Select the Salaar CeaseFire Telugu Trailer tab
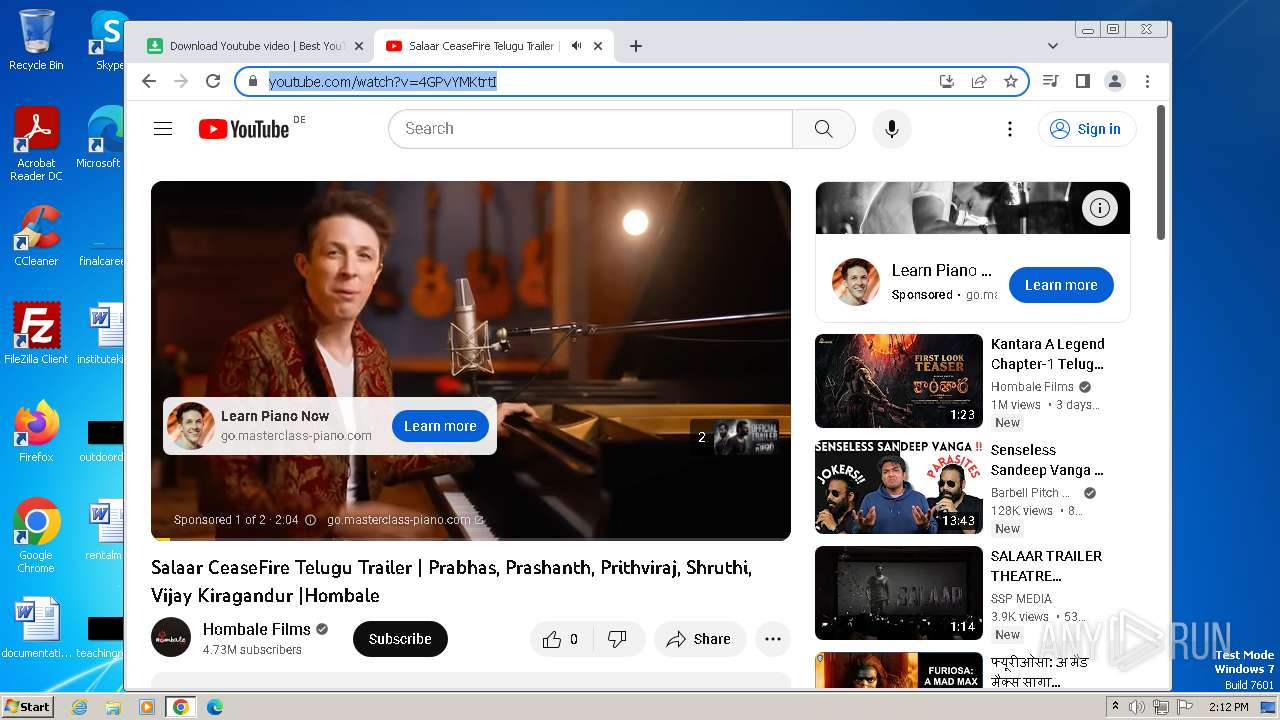The image size is (1280, 720). point(481,46)
